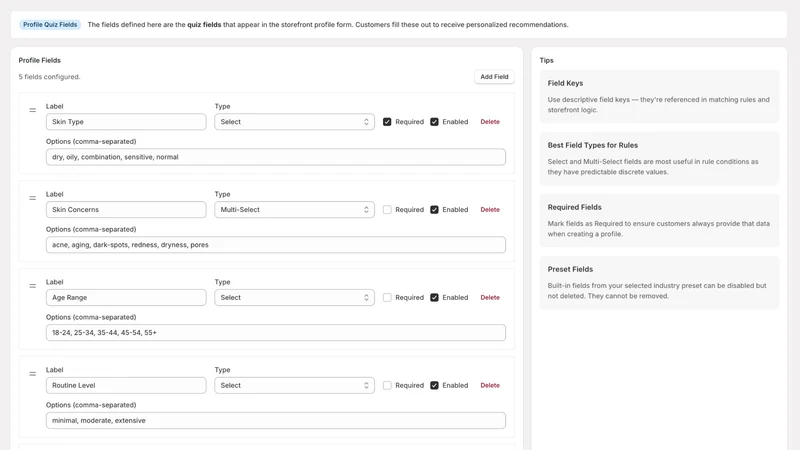Edit the Skin Concerns label input

pos(126,210)
